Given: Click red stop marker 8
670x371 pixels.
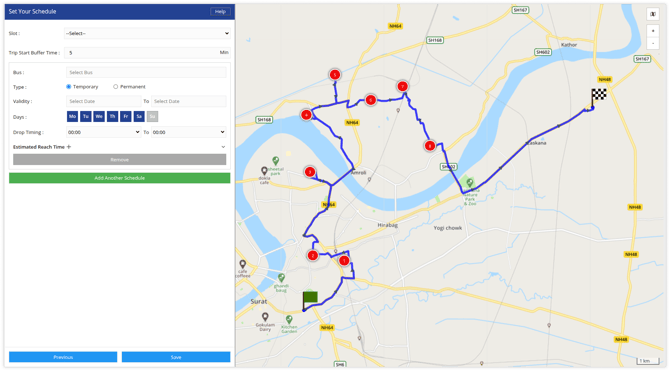Looking at the screenshot, I should tap(430, 146).
